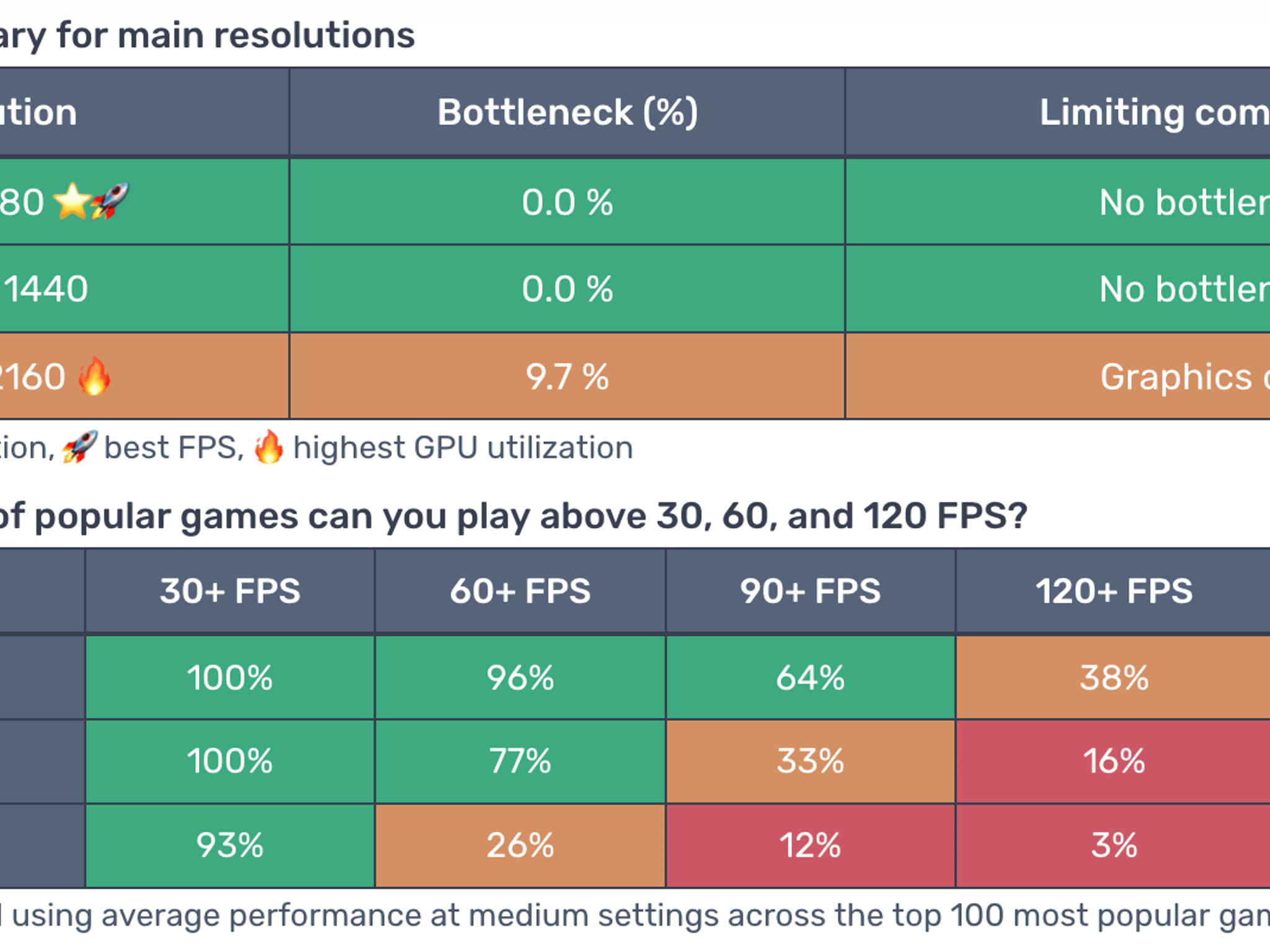
Task: Click the 16% red cell
Action: [x=1114, y=761]
